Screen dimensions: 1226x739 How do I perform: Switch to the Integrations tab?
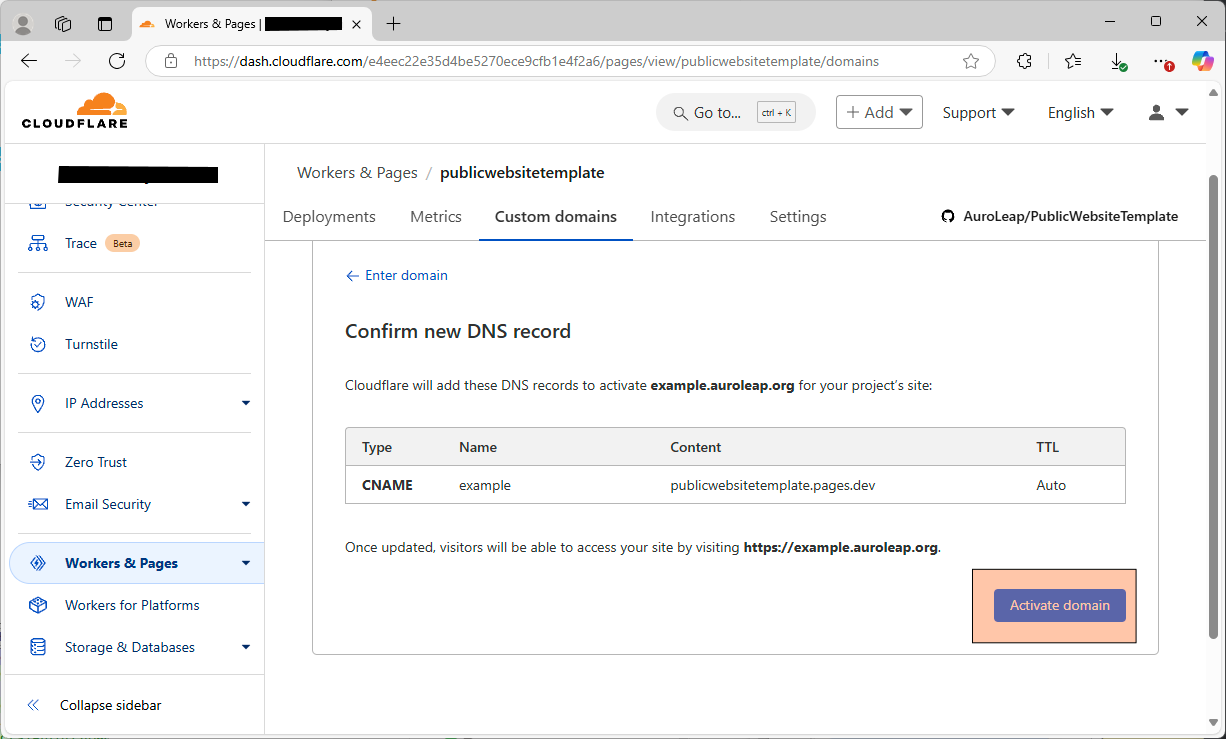click(693, 216)
